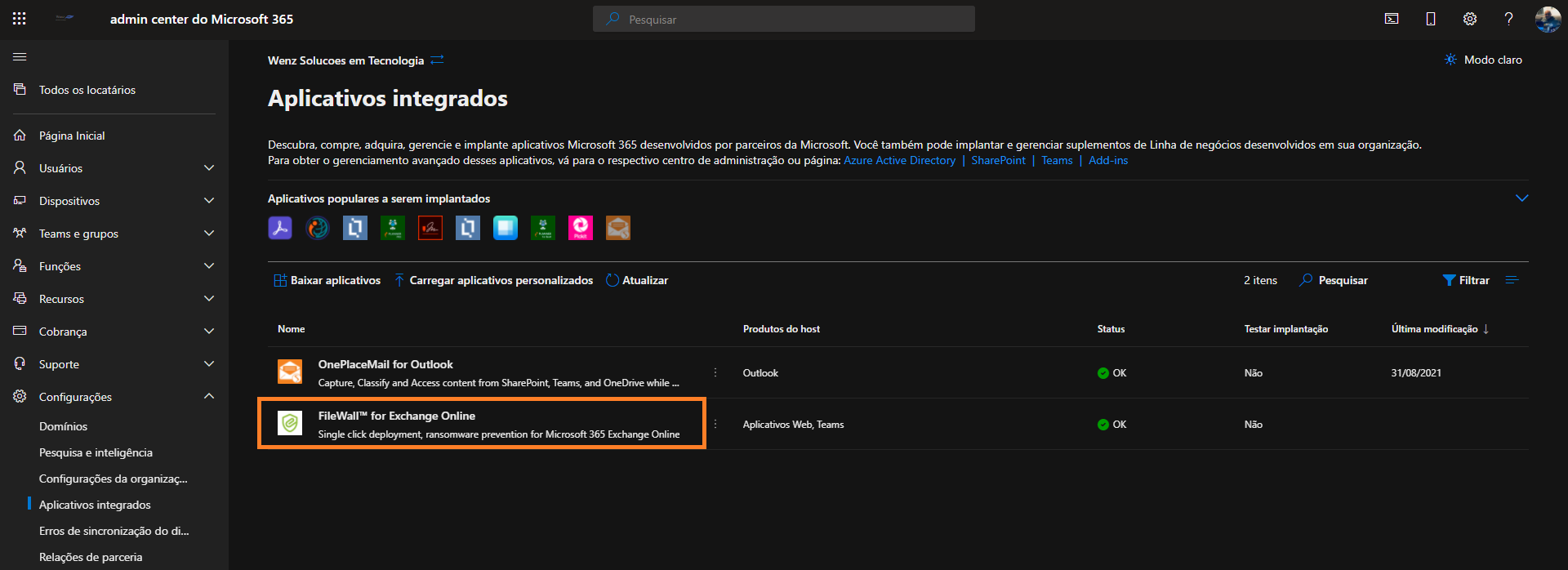This screenshot has width=1568, height=570.
Task: Open Relações de parceria
Action: coord(91,557)
